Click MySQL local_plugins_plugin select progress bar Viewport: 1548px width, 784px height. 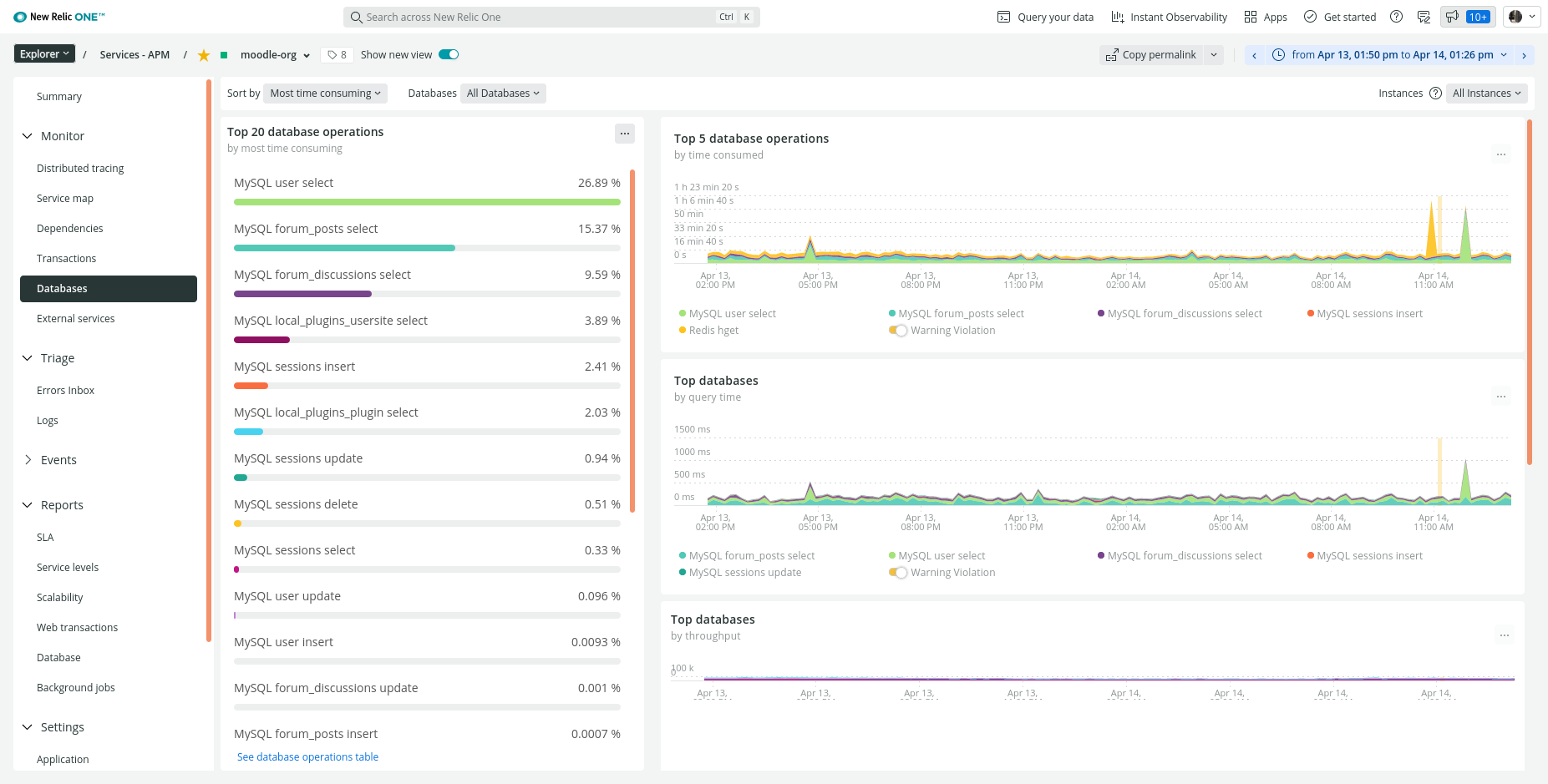[427, 432]
